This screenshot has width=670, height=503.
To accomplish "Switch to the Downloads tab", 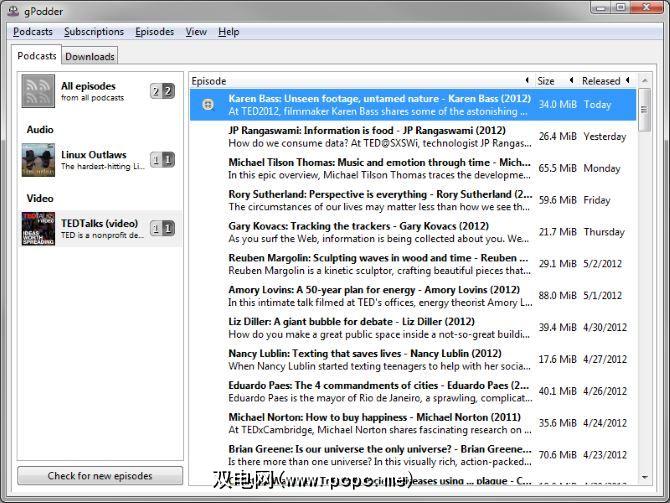I will (90, 57).
